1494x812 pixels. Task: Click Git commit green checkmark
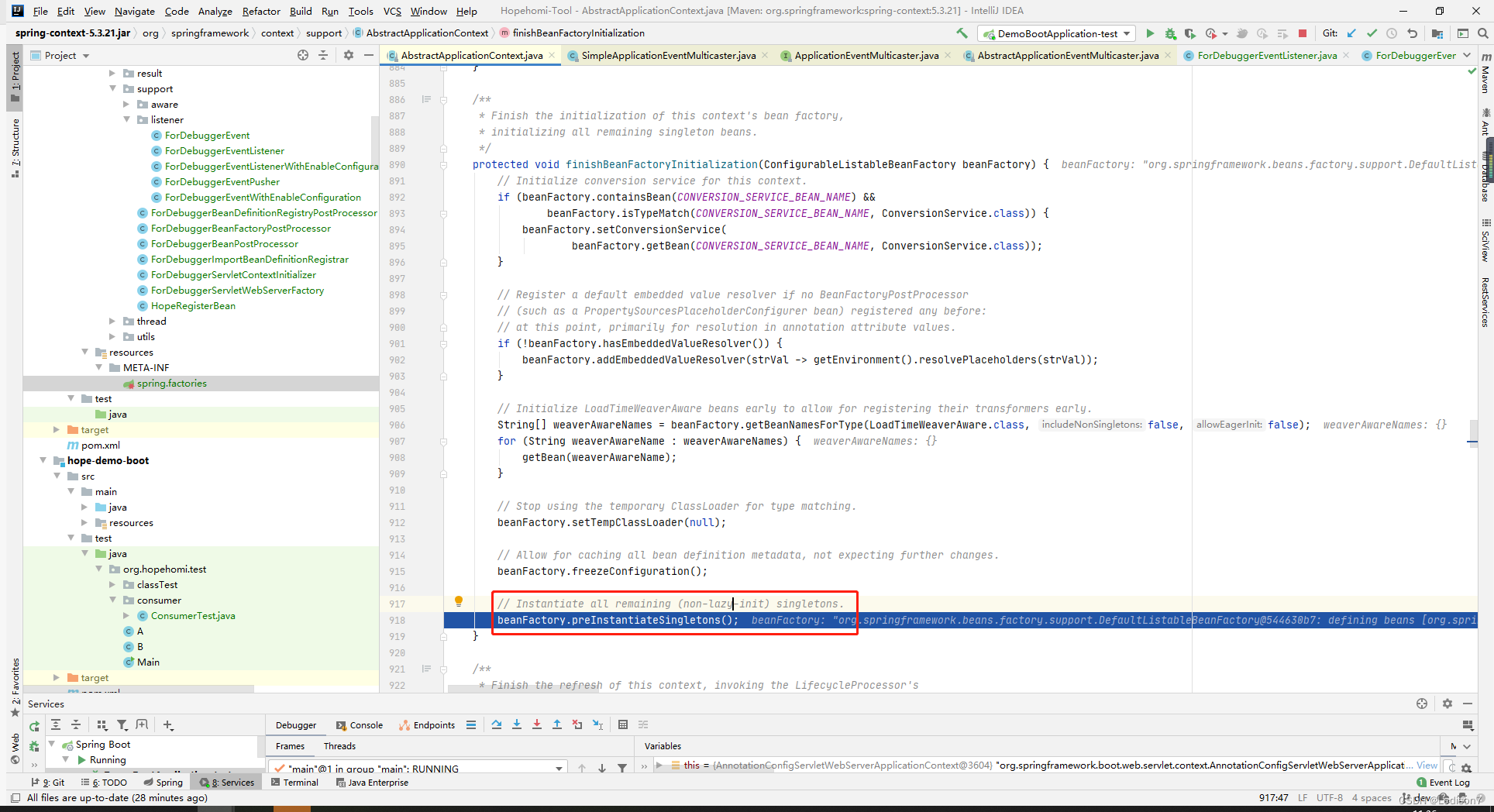click(x=1372, y=33)
